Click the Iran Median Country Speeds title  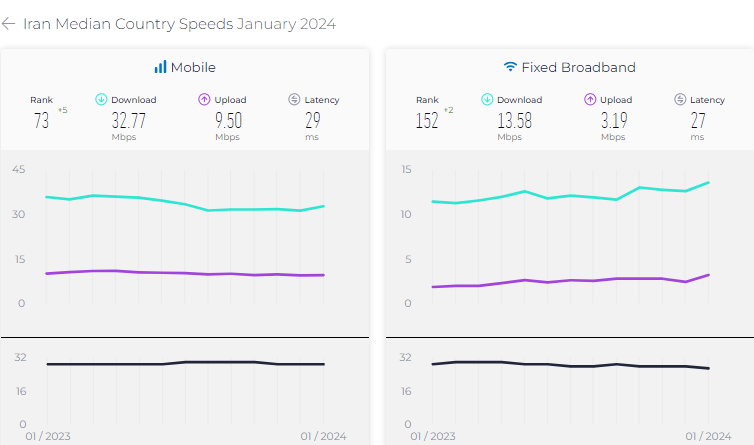(179, 24)
